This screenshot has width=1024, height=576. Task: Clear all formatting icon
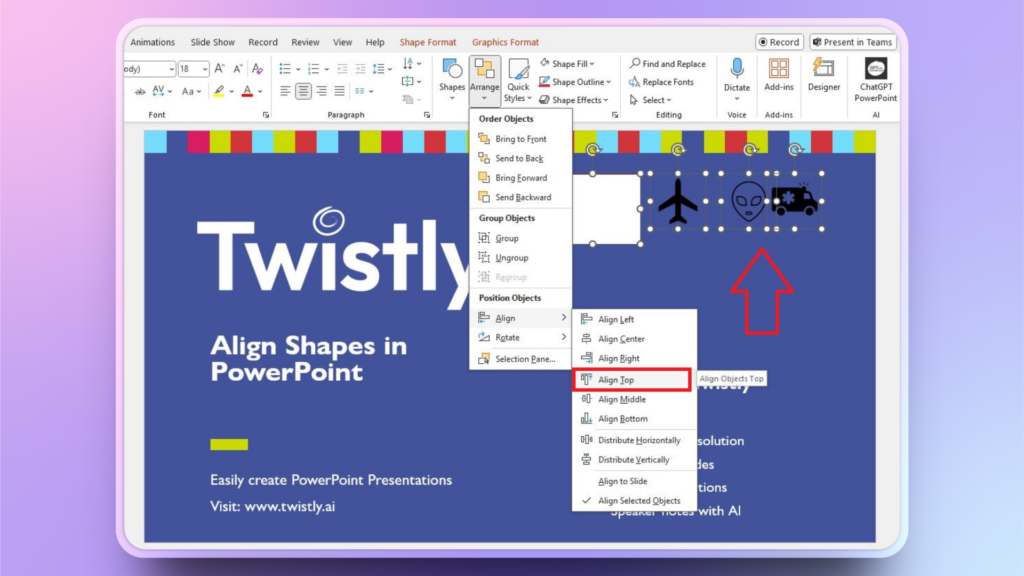point(257,69)
